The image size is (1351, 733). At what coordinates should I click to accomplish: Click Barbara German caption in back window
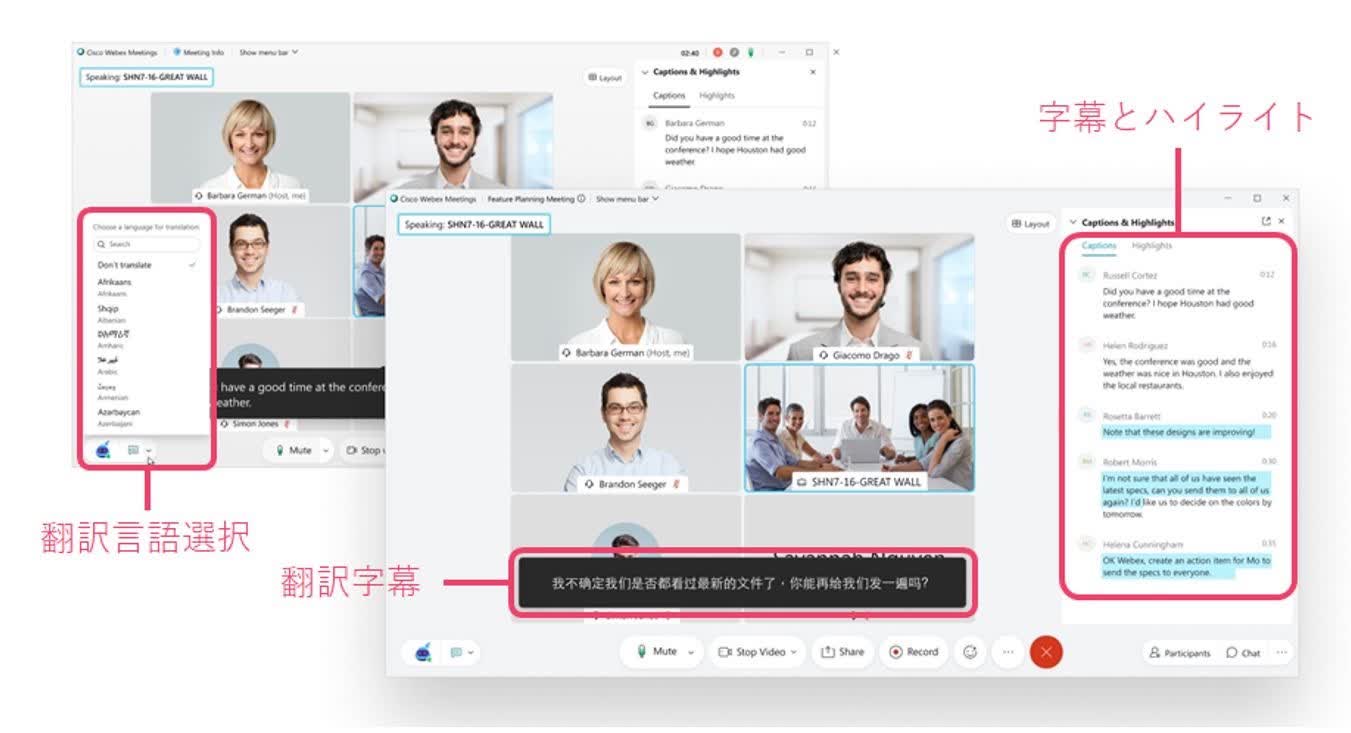(x=730, y=143)
